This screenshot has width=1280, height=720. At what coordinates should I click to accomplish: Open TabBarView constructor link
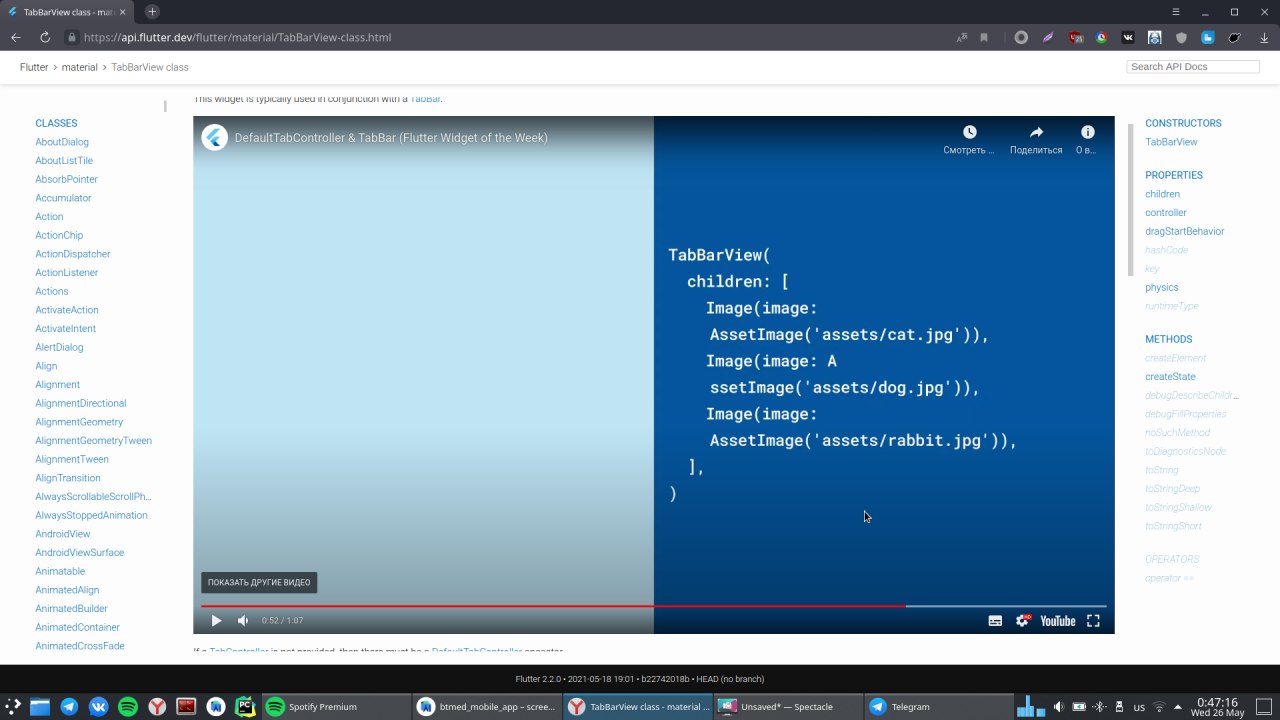(1171, 142)
